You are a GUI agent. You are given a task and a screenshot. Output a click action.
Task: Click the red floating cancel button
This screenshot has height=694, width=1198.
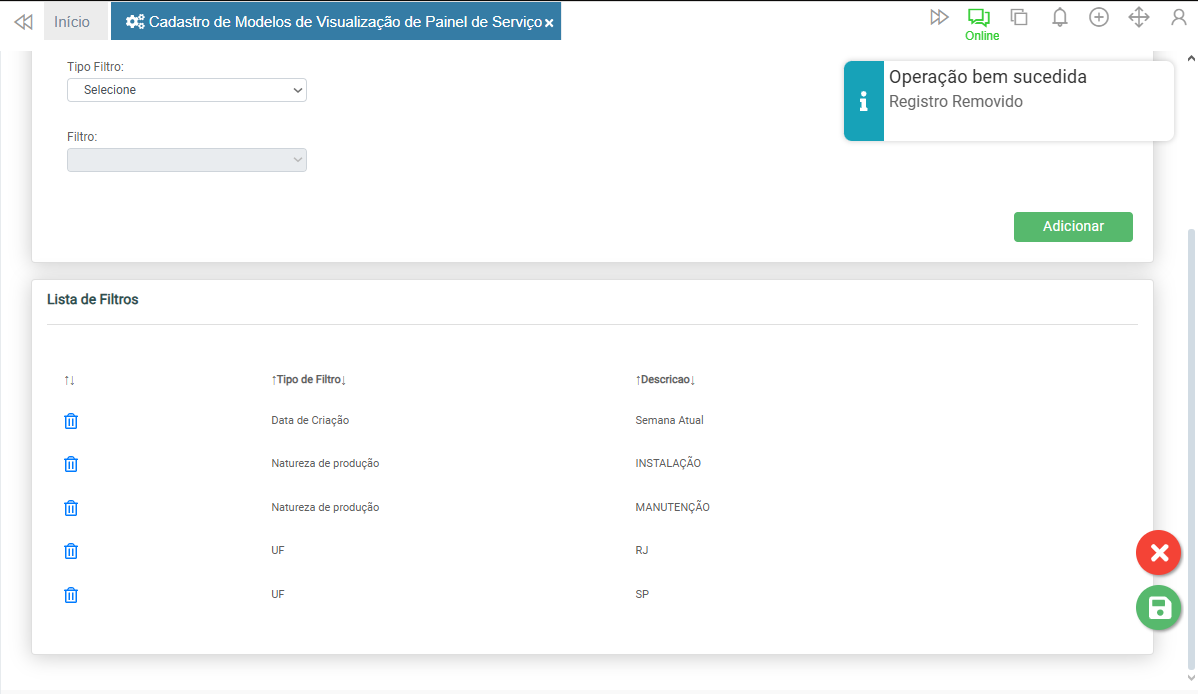pyautogui.click(x=1158, y=553)
